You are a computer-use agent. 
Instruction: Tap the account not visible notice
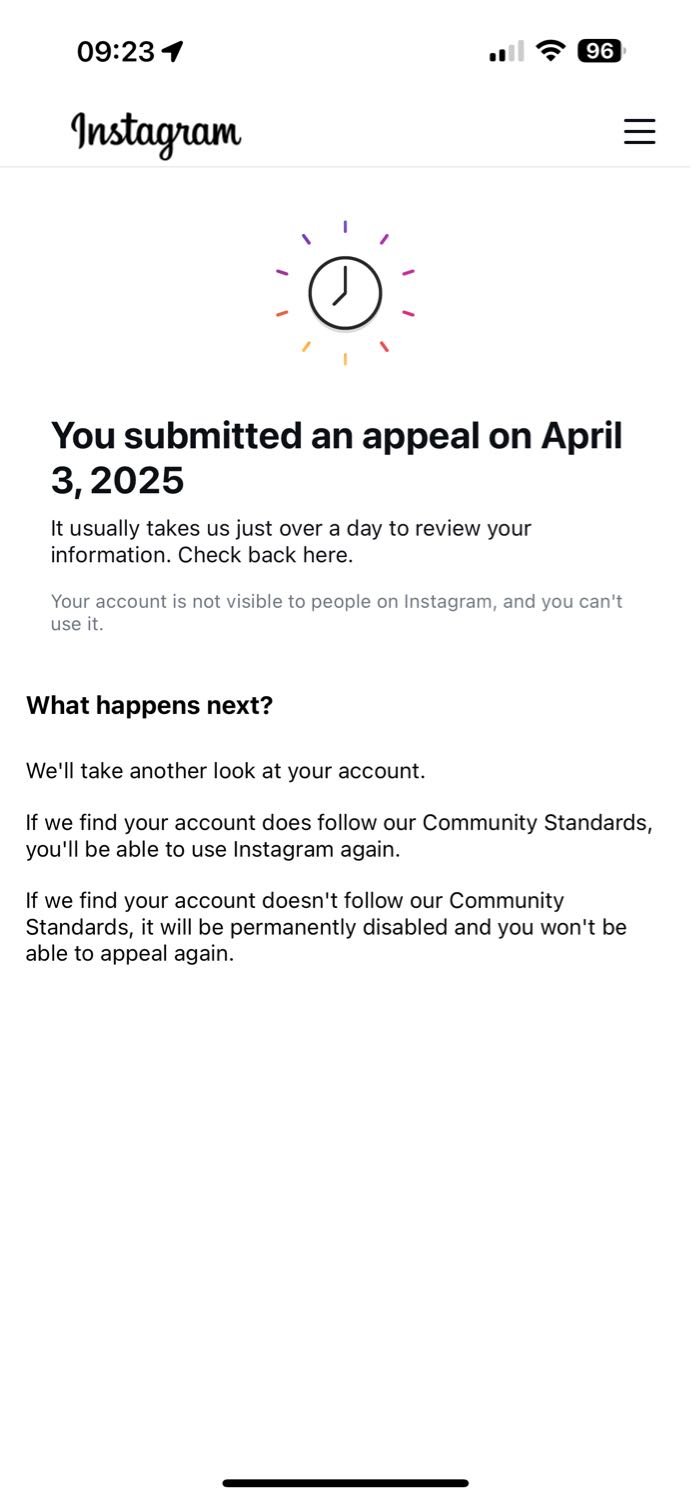point(337,613)
